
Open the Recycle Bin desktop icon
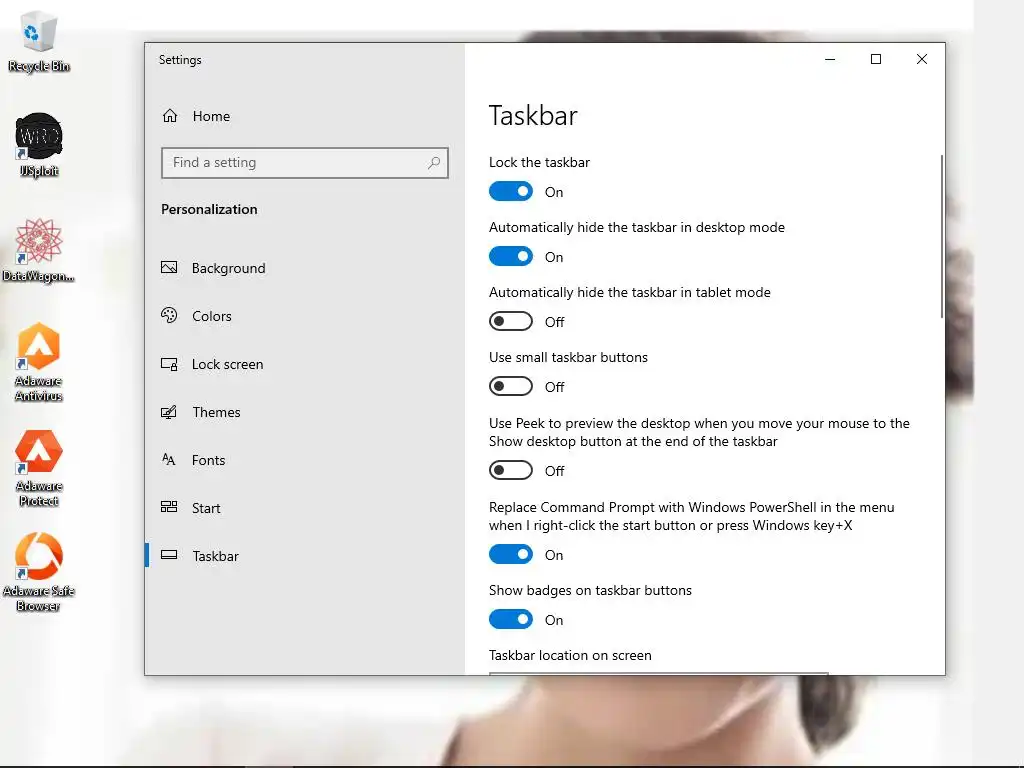(39, 41)
